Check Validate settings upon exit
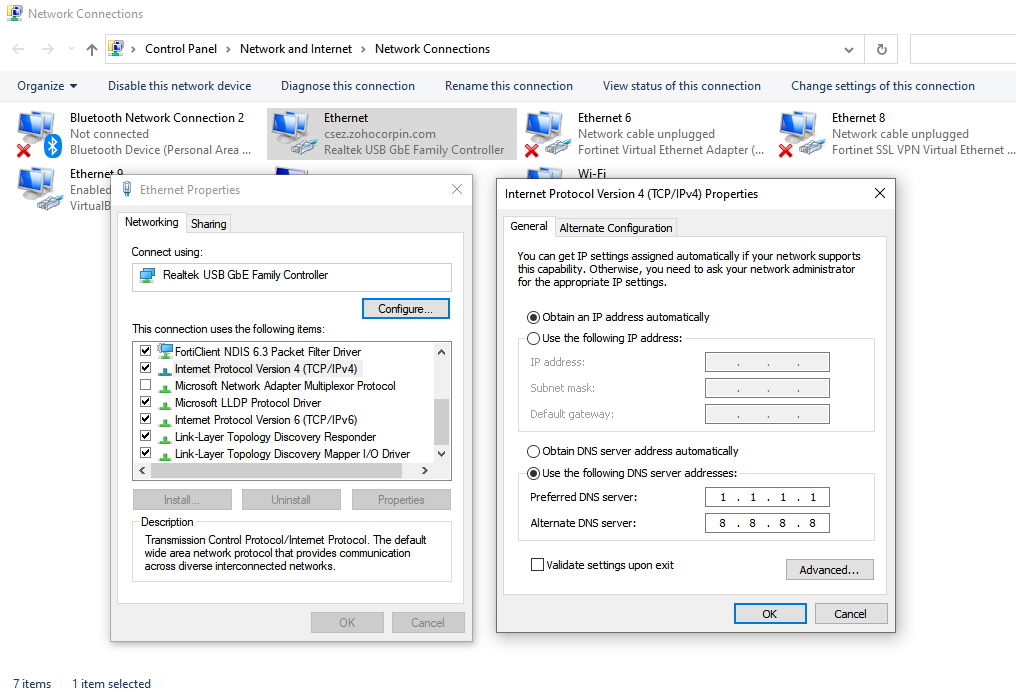 537,564
